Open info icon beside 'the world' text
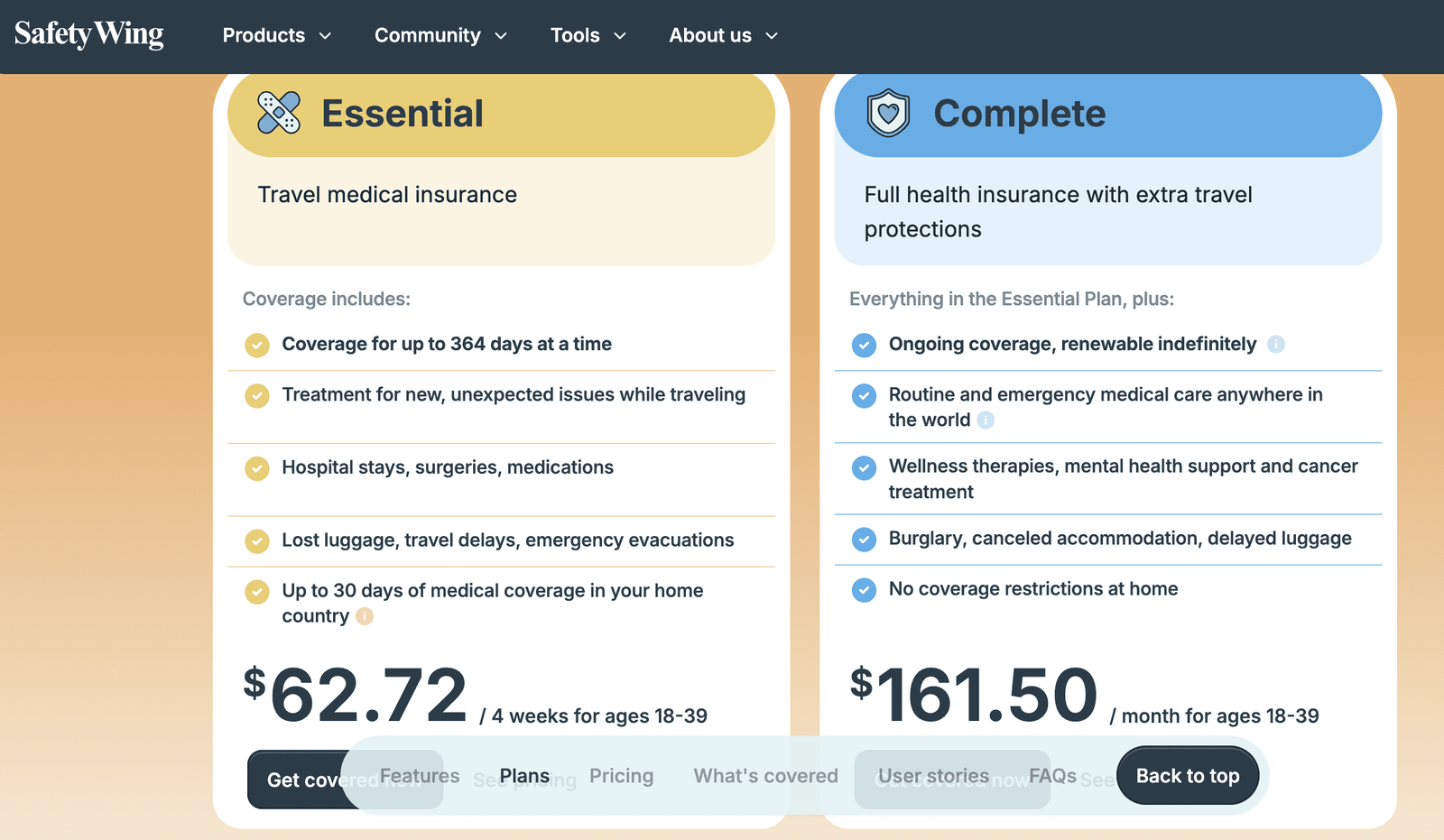This screenshot has width=1444, height=840. pyautogui.click(x=986, y=420)
